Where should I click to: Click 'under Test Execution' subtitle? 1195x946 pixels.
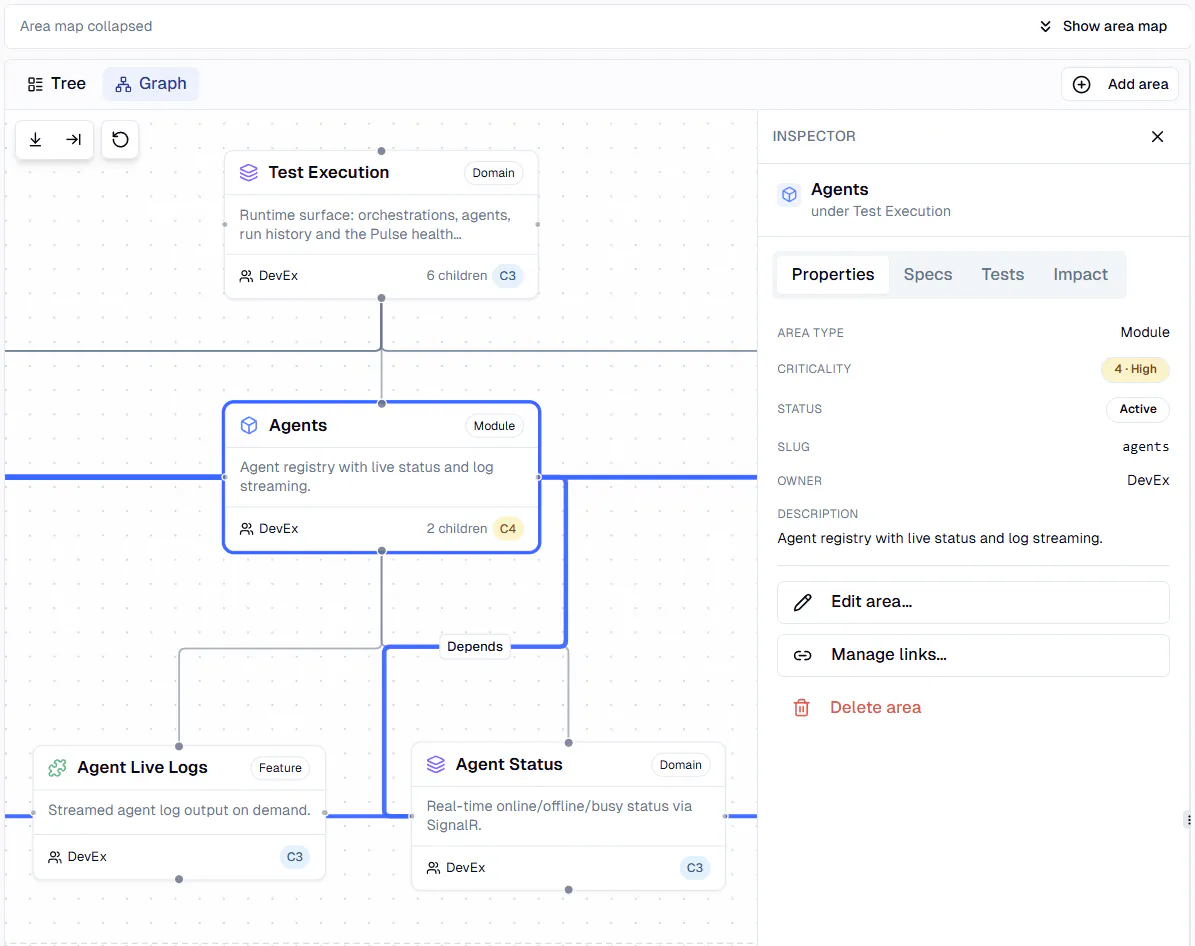point(880,212)
